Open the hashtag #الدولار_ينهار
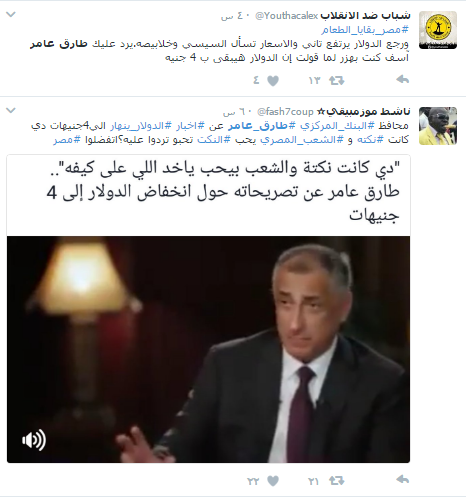Viewport: 466px width, 498px height. point(141,126)
